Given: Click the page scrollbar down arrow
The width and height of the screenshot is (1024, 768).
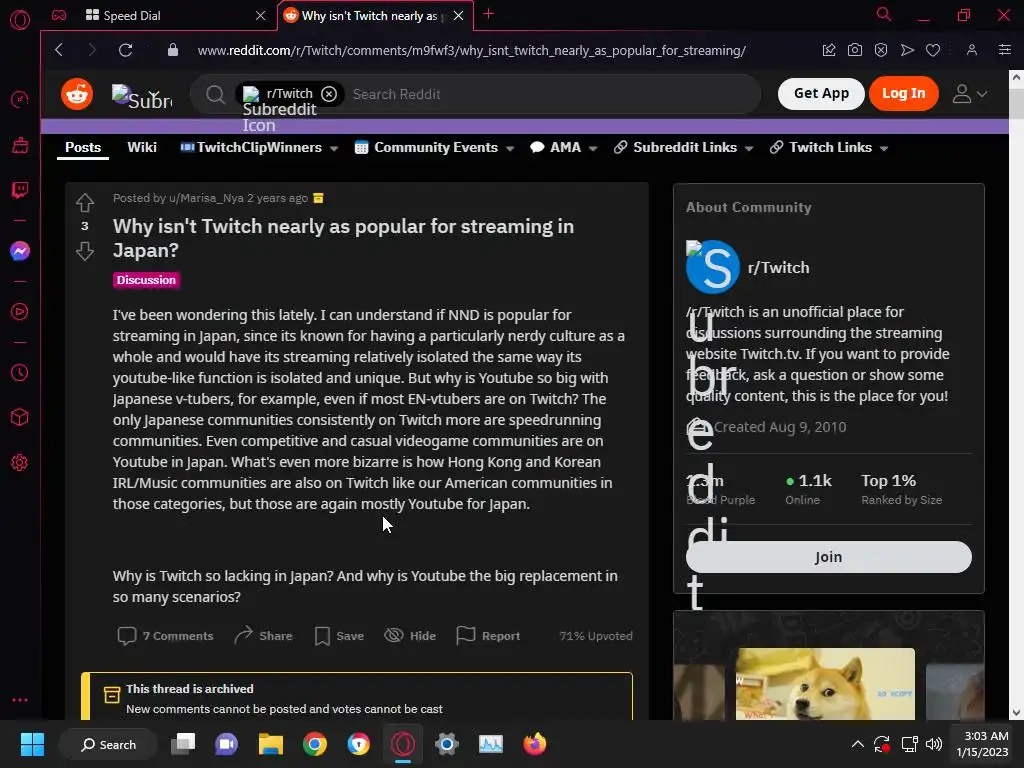Looking at the screenshot, I should coord(1016,712).
